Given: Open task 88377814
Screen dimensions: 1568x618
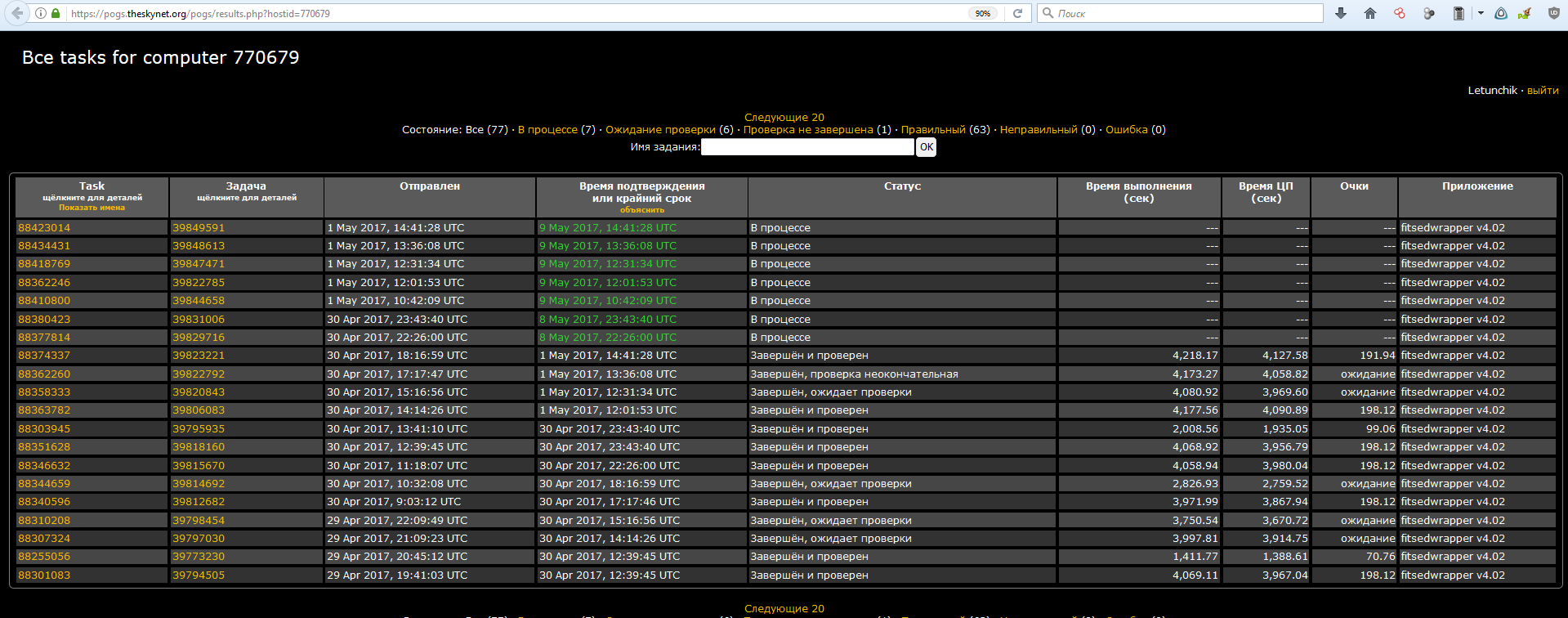Looking at the screenshot, I should [44, 337].
